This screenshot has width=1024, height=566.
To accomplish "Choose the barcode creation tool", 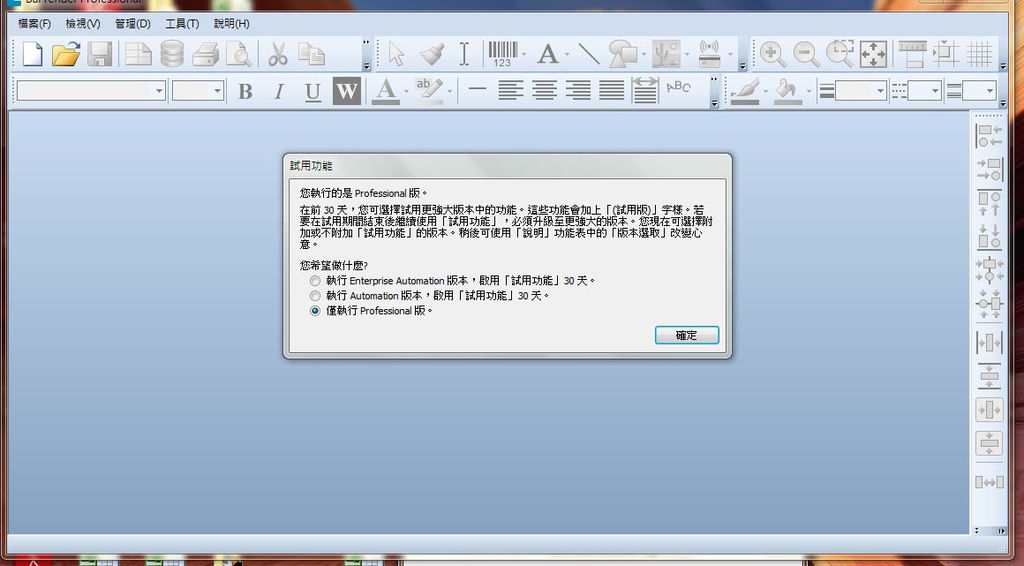I will point(503,54).
